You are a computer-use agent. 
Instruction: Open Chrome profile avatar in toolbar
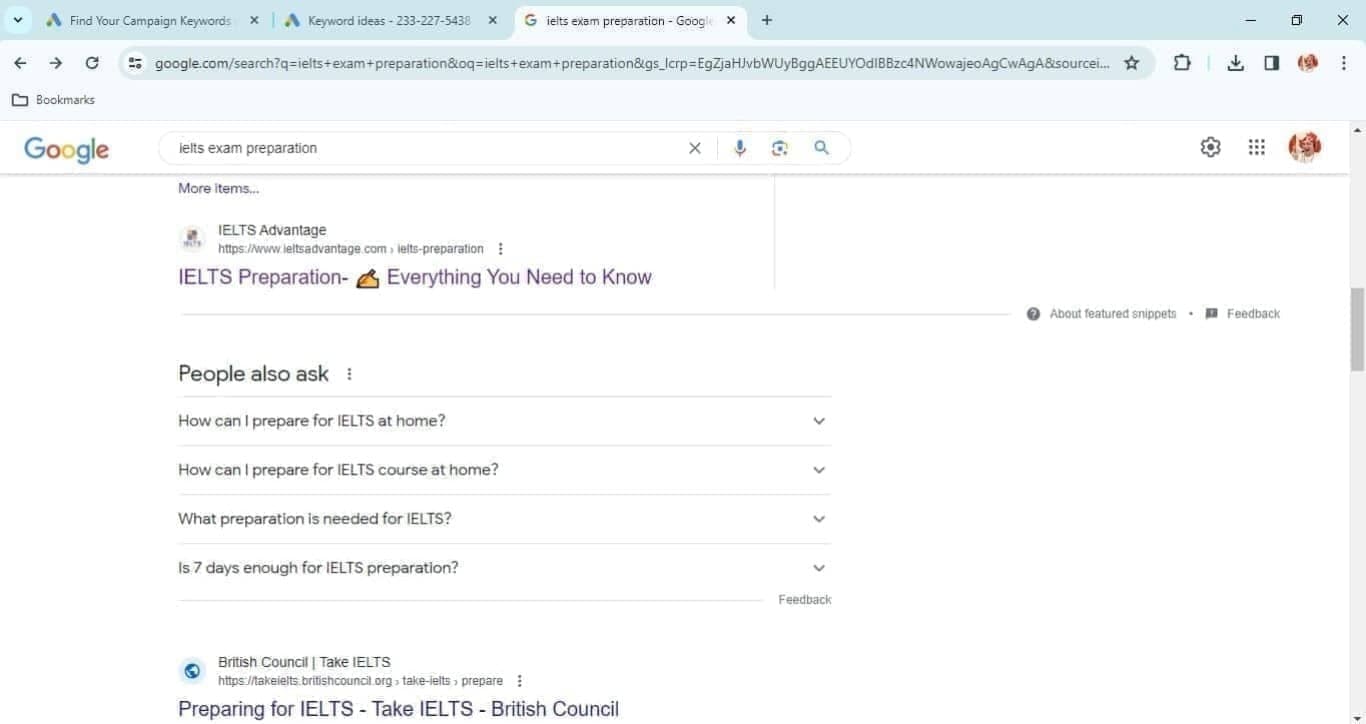click(1307, 63)
